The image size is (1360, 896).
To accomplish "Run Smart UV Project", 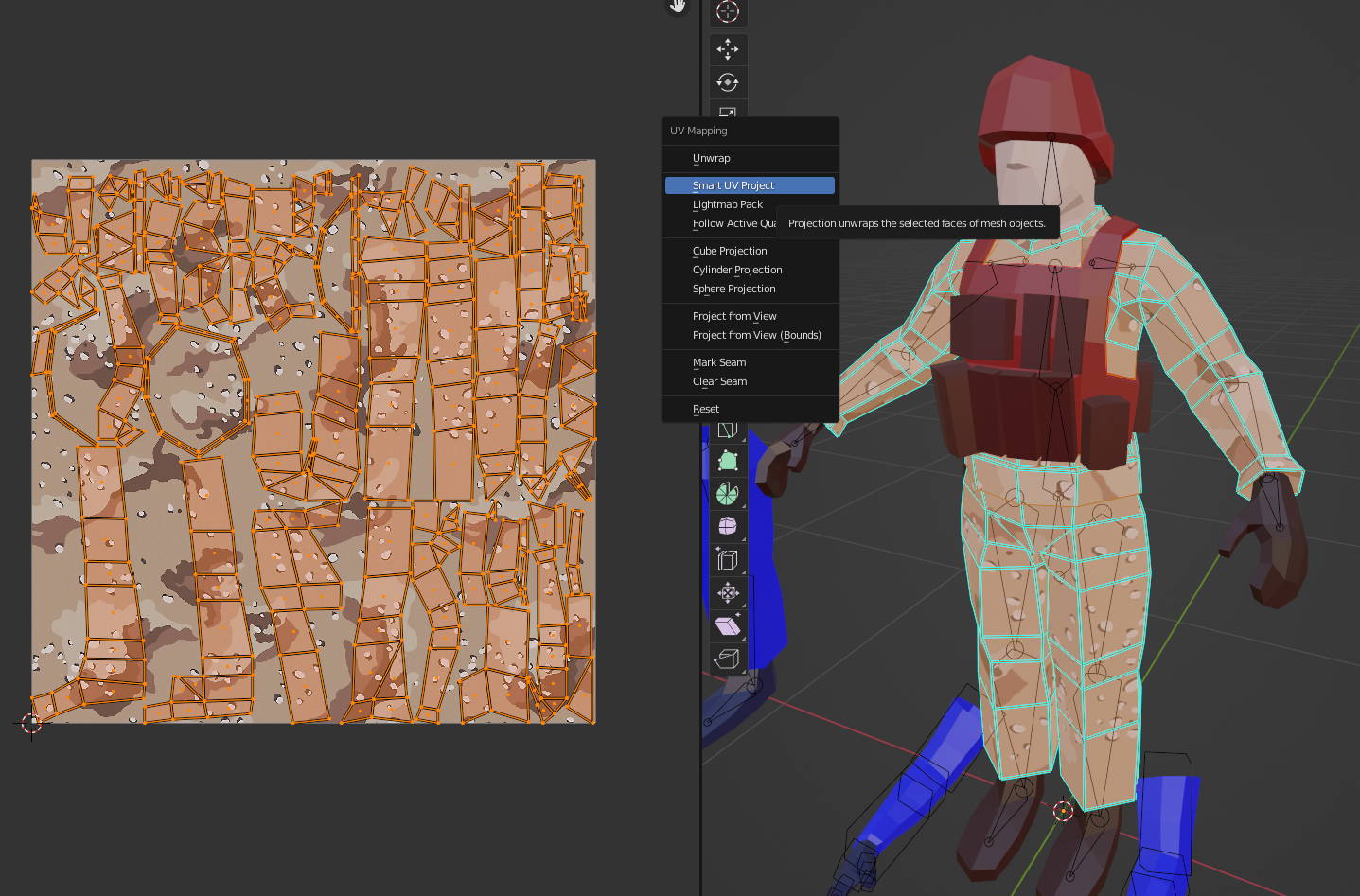I will tap(733, 185).
